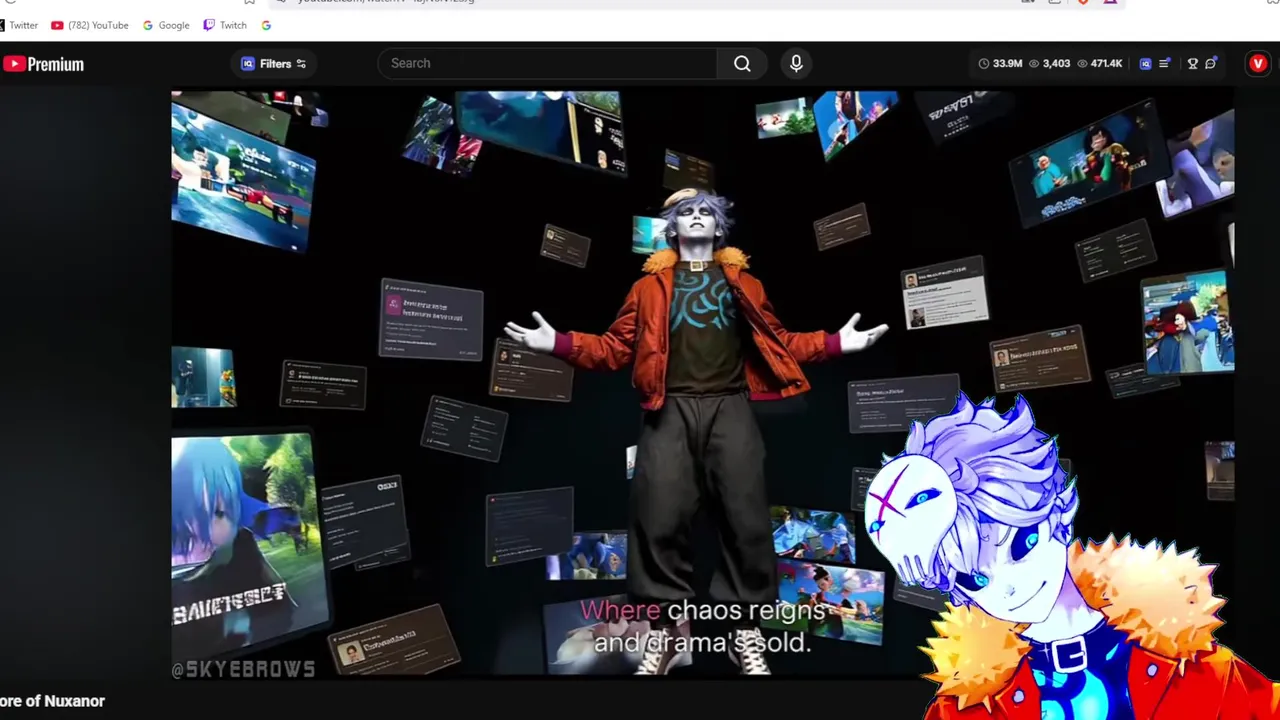This screenshot has width=1280, height=720.
Task: Open the YouTube Premium home logo
Action: 43,64
